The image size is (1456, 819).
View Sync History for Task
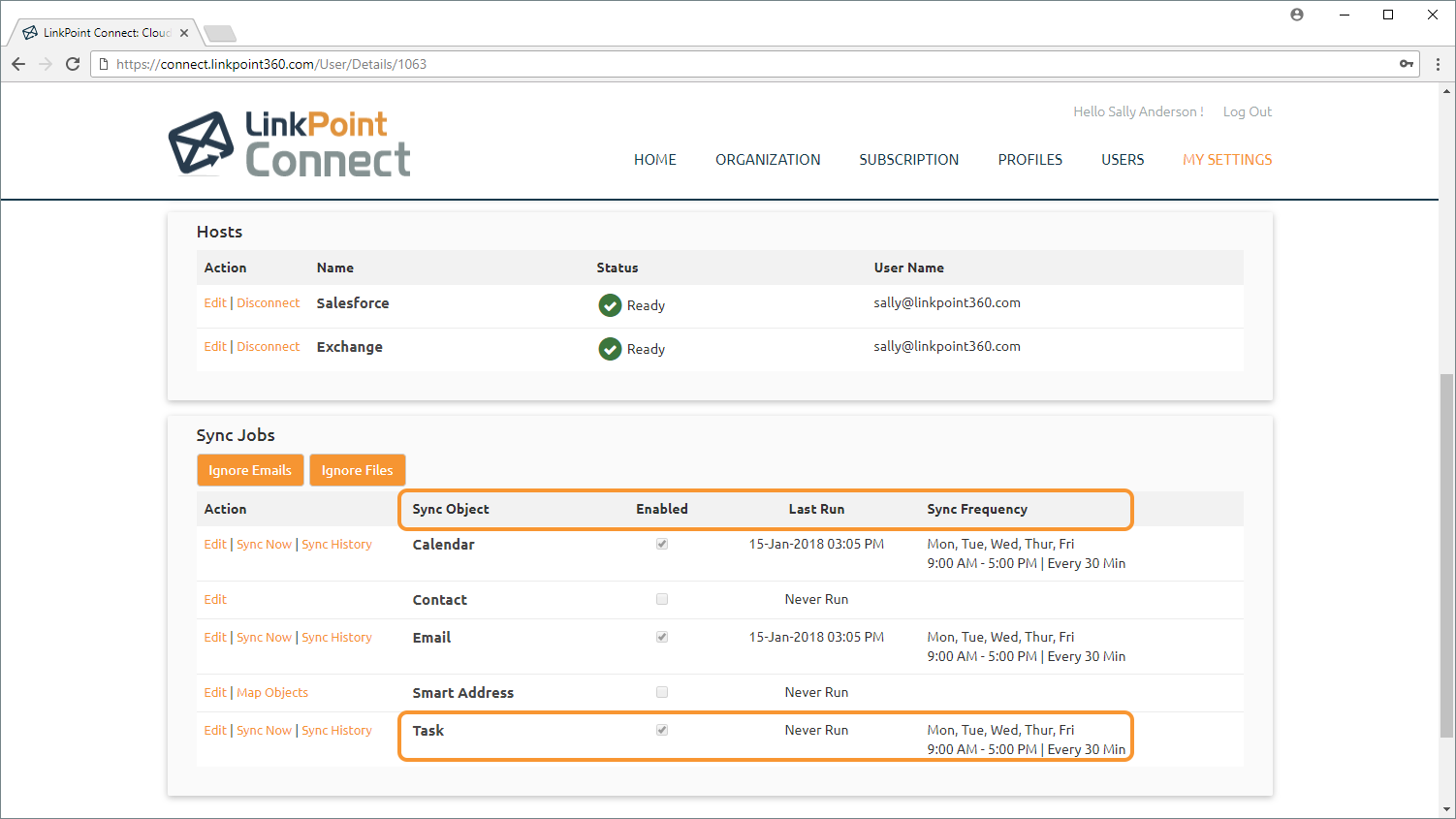(336, 730)
